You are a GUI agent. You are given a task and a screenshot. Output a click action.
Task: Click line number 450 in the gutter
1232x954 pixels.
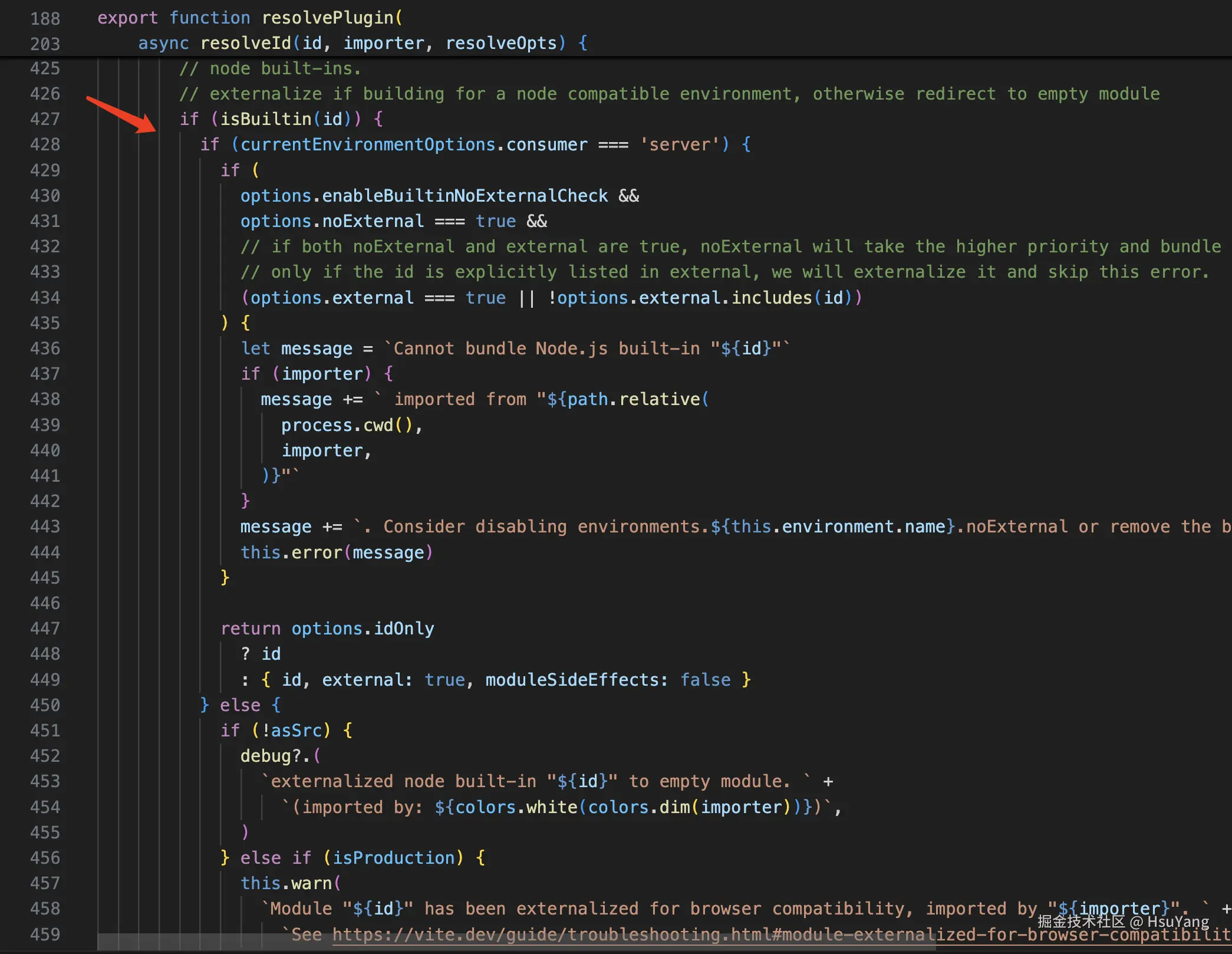coord(45,705)
